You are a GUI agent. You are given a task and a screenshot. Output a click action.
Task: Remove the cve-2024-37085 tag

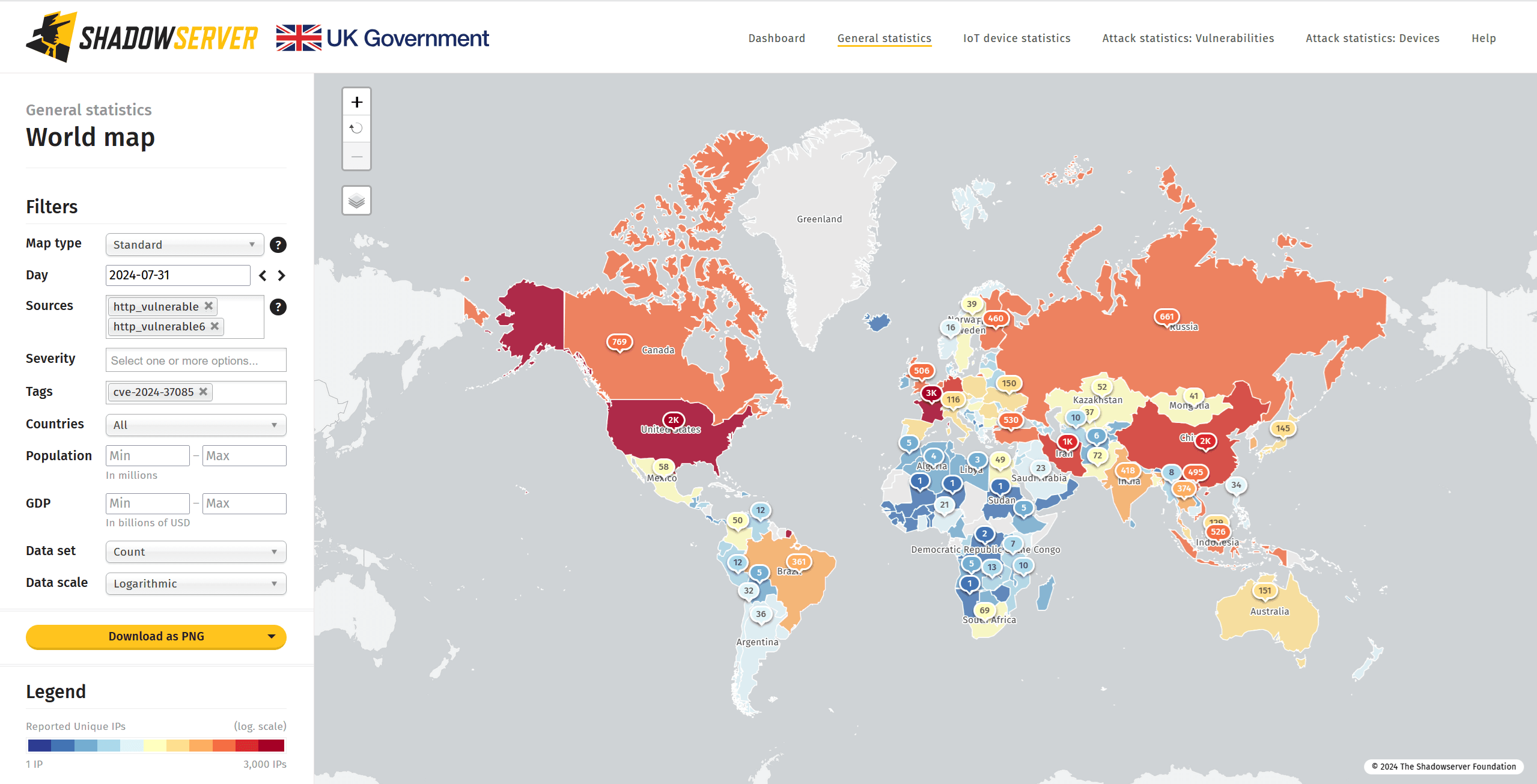(203, 391)
